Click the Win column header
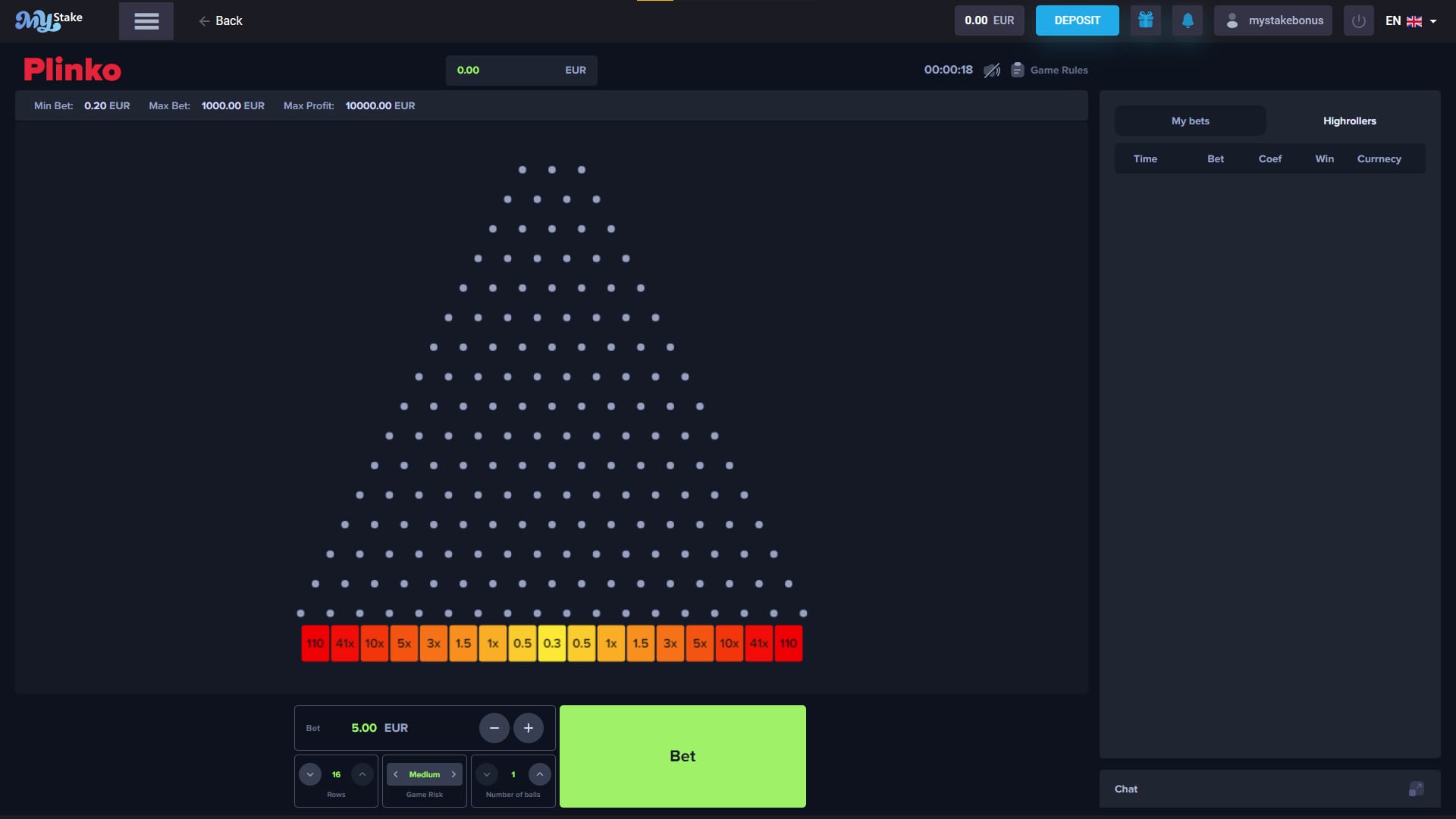The width and height of the screenshot is (1456, 819). (x=1325, y=158)
